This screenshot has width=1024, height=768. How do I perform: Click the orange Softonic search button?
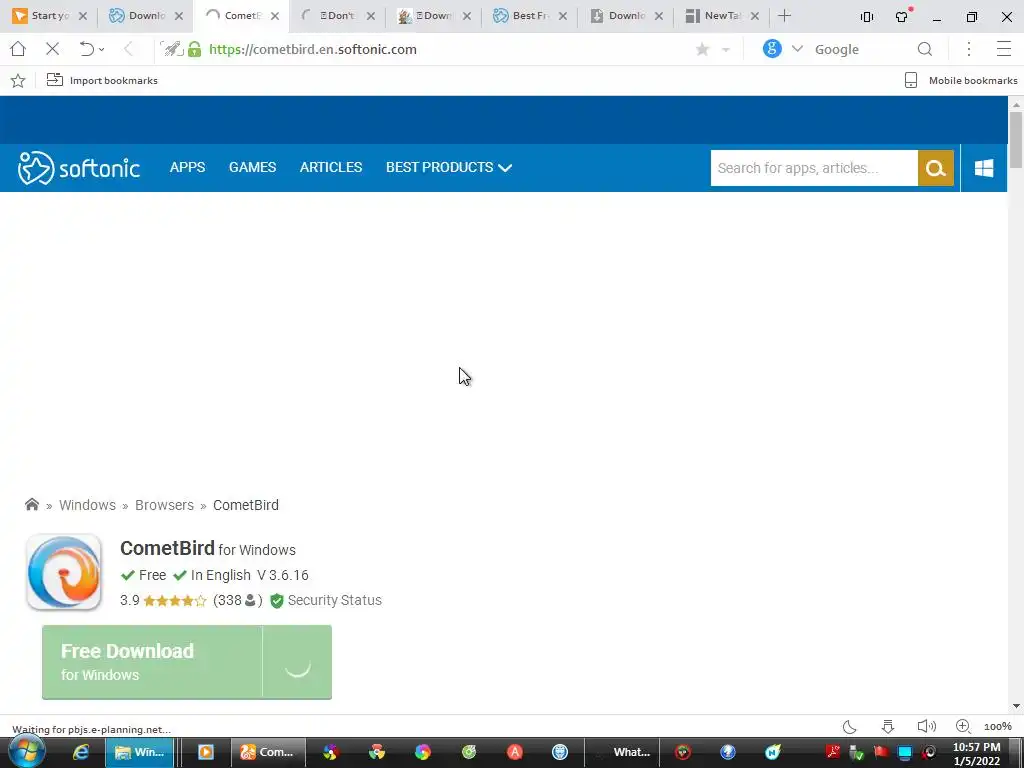point(936,168)
